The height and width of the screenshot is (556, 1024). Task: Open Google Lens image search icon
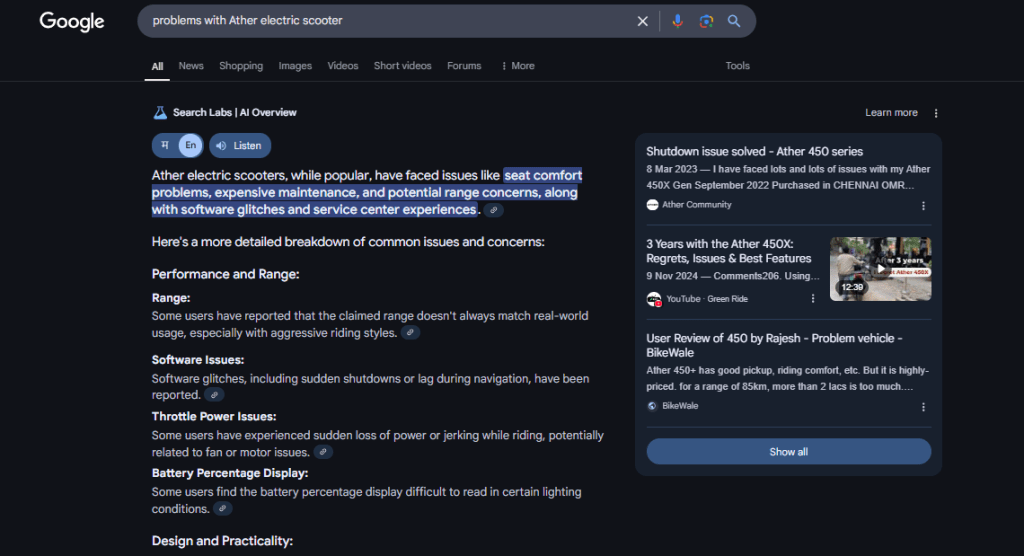coord(706,21)
